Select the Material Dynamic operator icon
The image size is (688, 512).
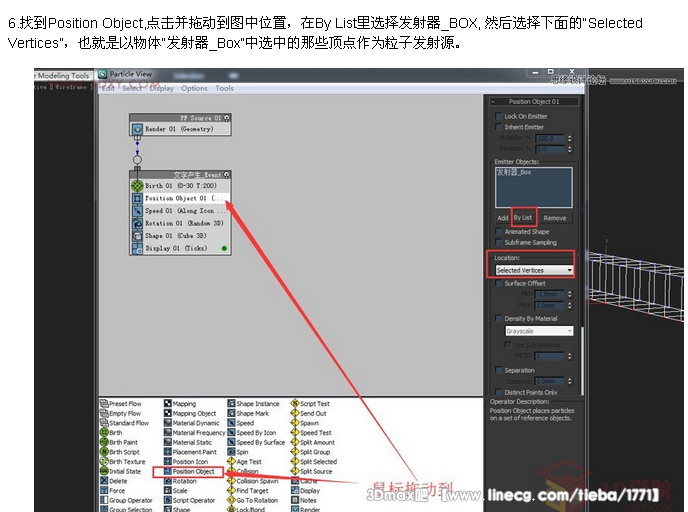pyautogui.click(x=168, y=422)
